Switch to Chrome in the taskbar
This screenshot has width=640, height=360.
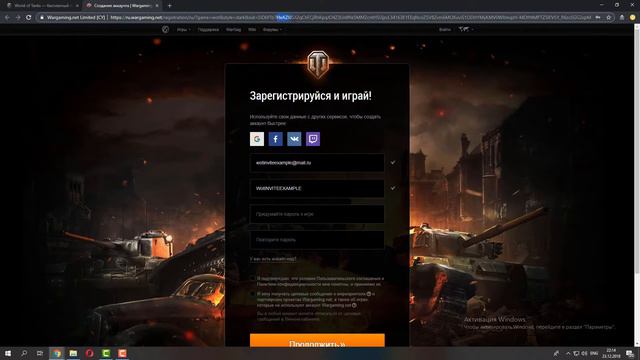tap(57, 353)
